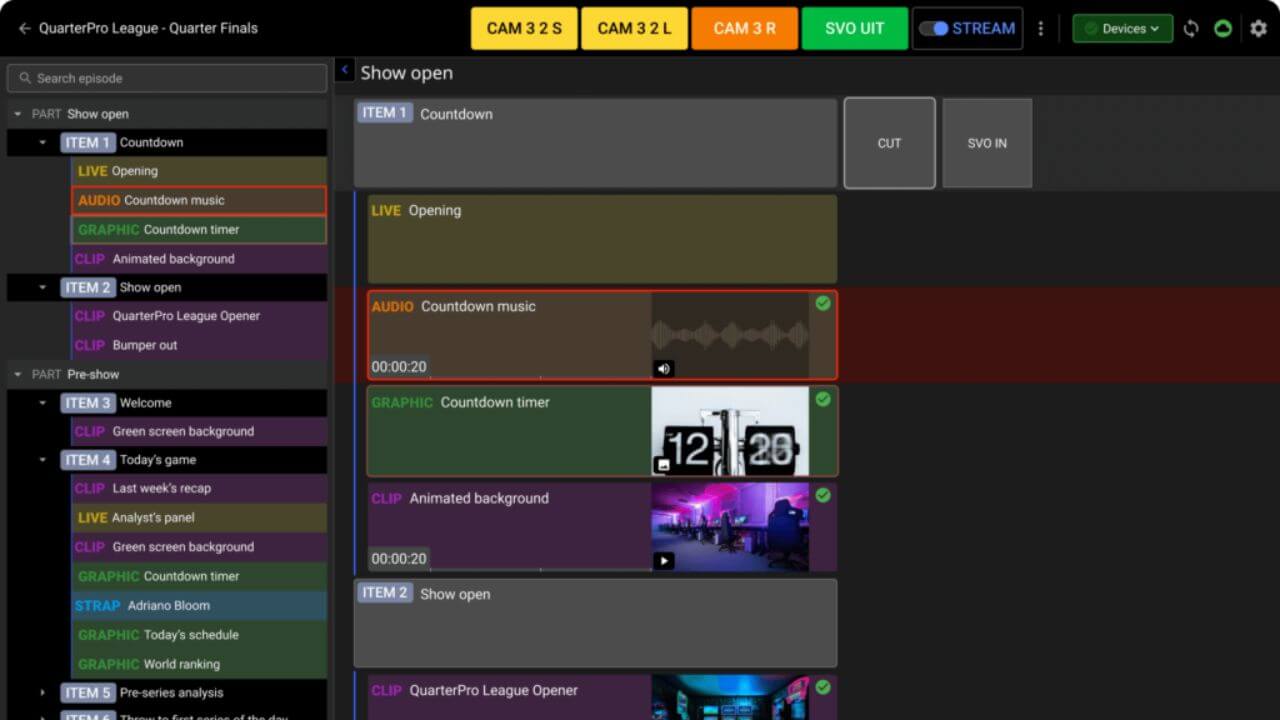Image resolution: width=1280 pixels, height=720 pixels.
Task: Click the back arrow next to QuarterPro League
Action: tap(24, 28)
